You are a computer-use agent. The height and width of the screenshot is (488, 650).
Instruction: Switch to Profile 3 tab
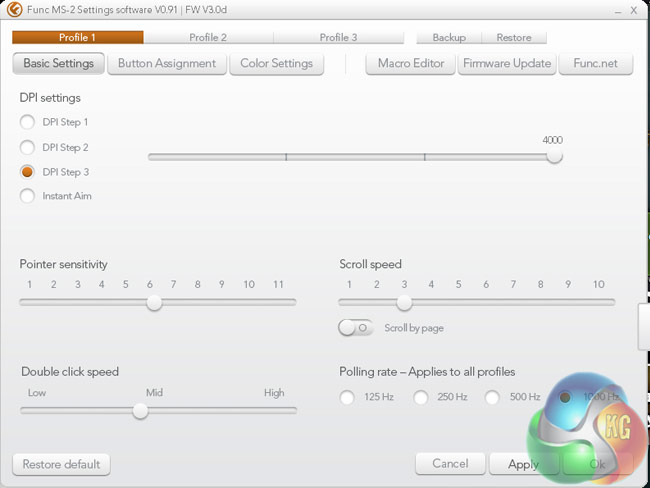[338, 37]
